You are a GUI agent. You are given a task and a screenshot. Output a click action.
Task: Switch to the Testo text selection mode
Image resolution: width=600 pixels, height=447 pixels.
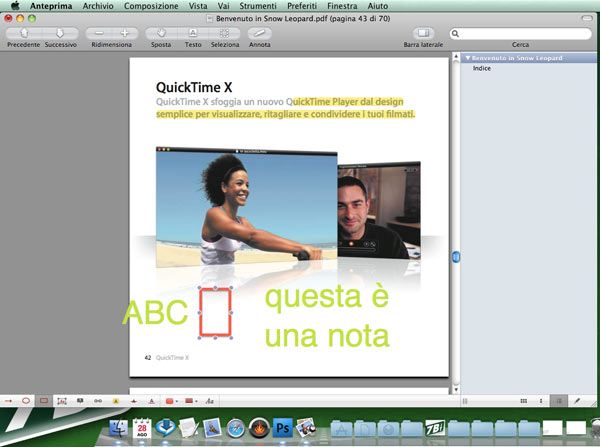[x=193, y=33]
